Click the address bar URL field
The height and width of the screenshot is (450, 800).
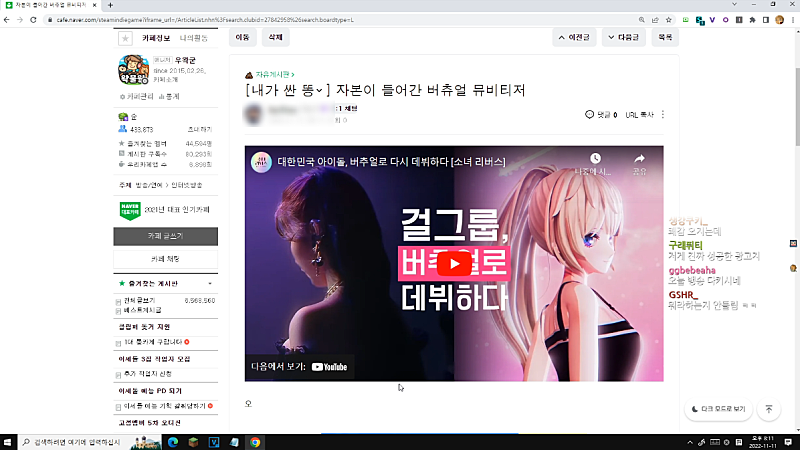337,20
